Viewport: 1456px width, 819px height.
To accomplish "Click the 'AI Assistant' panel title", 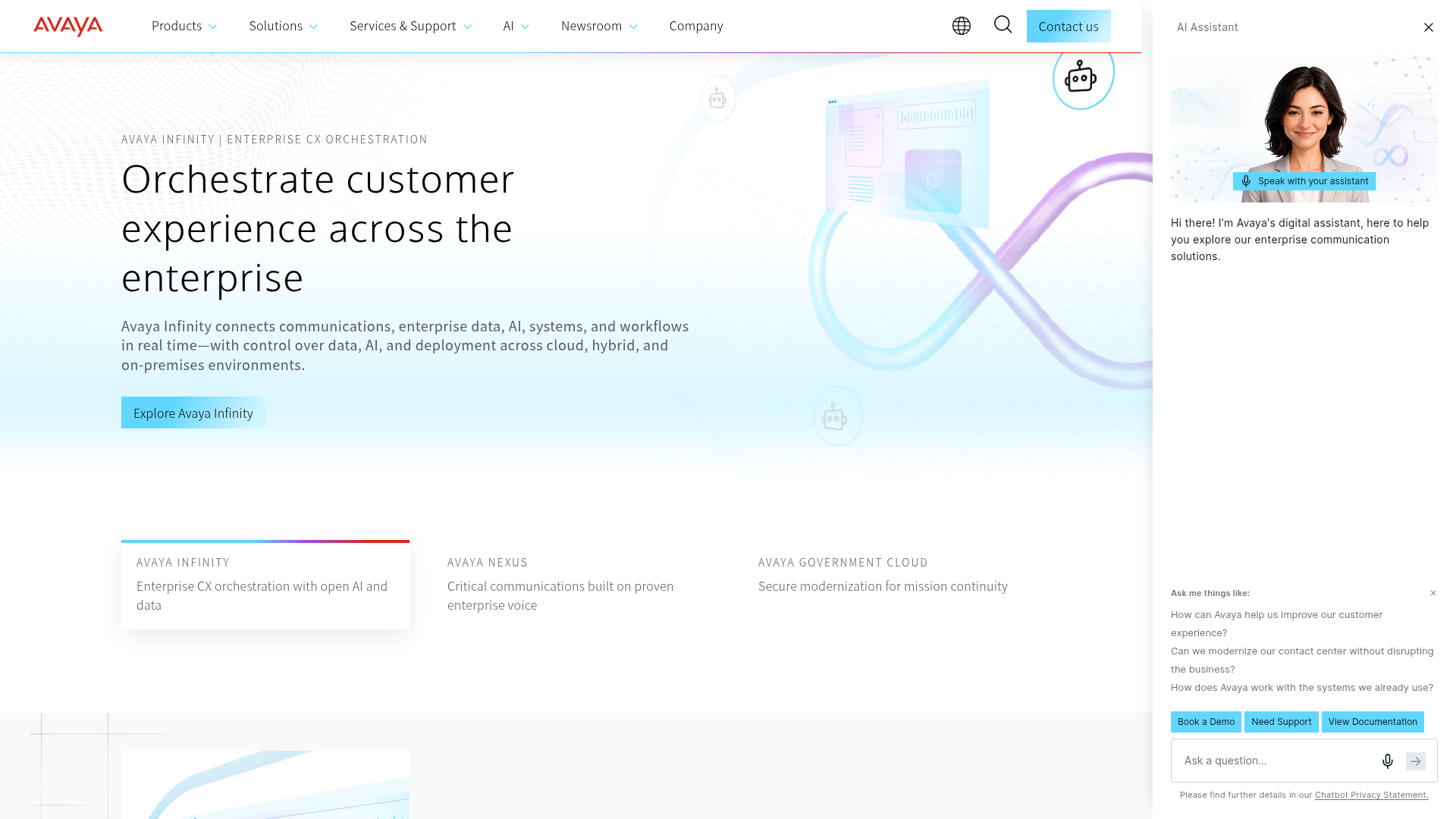I will [1207, 27].
